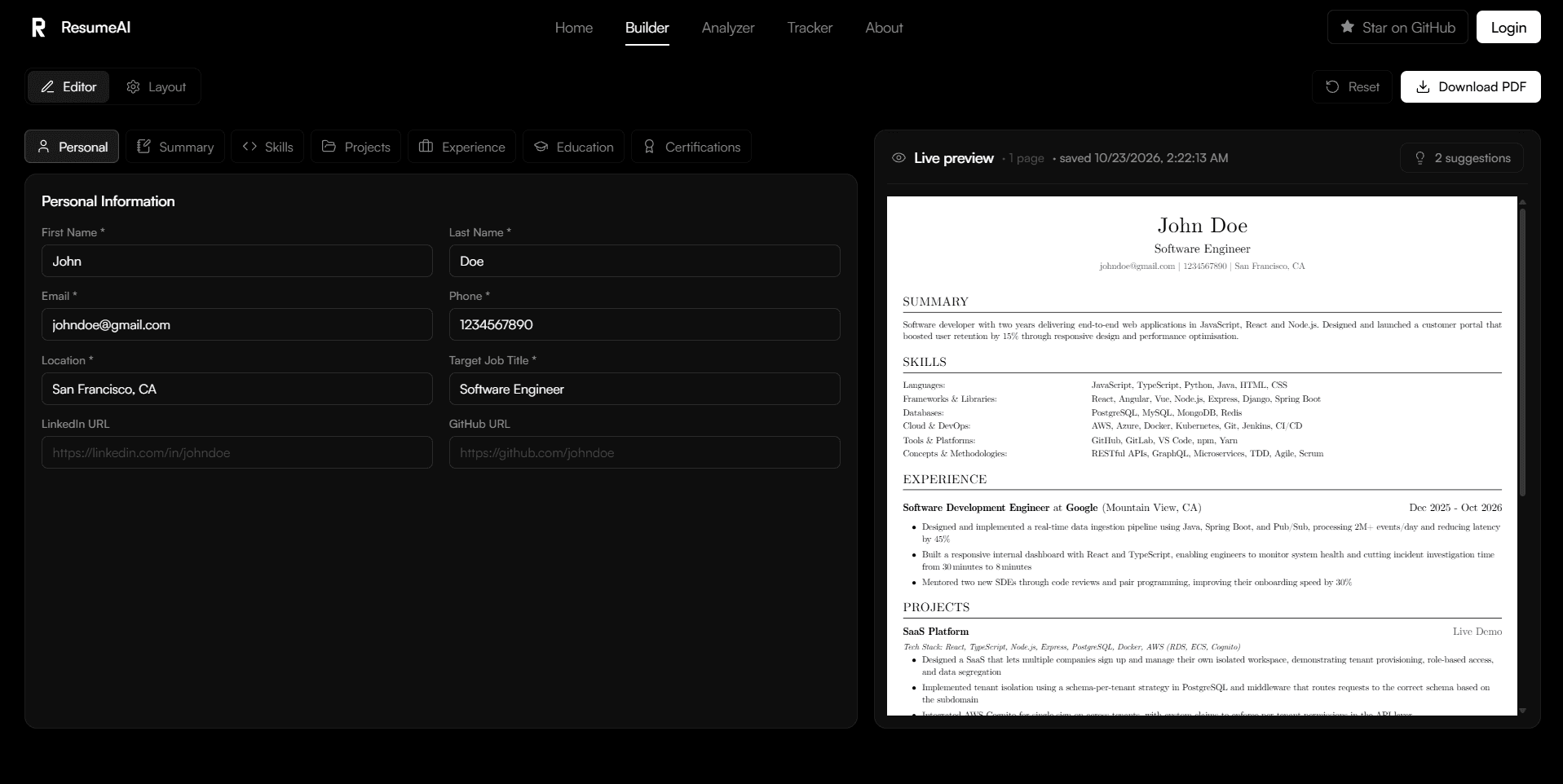The width and height of the screenshot is (1563, 784).
Task: Select the Builder nav item
Action: (x=647, y=28)
